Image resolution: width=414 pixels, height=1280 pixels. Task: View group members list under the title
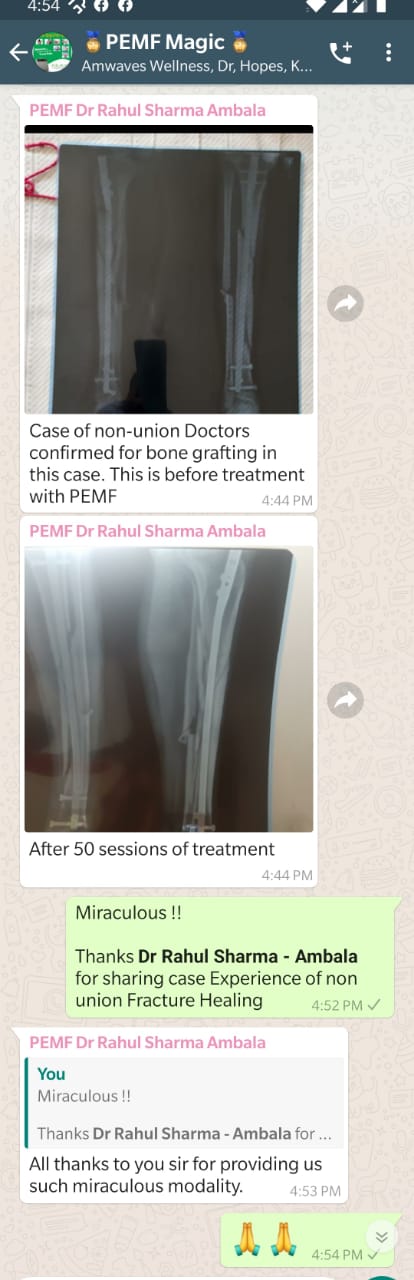click(x=197, y=67)
